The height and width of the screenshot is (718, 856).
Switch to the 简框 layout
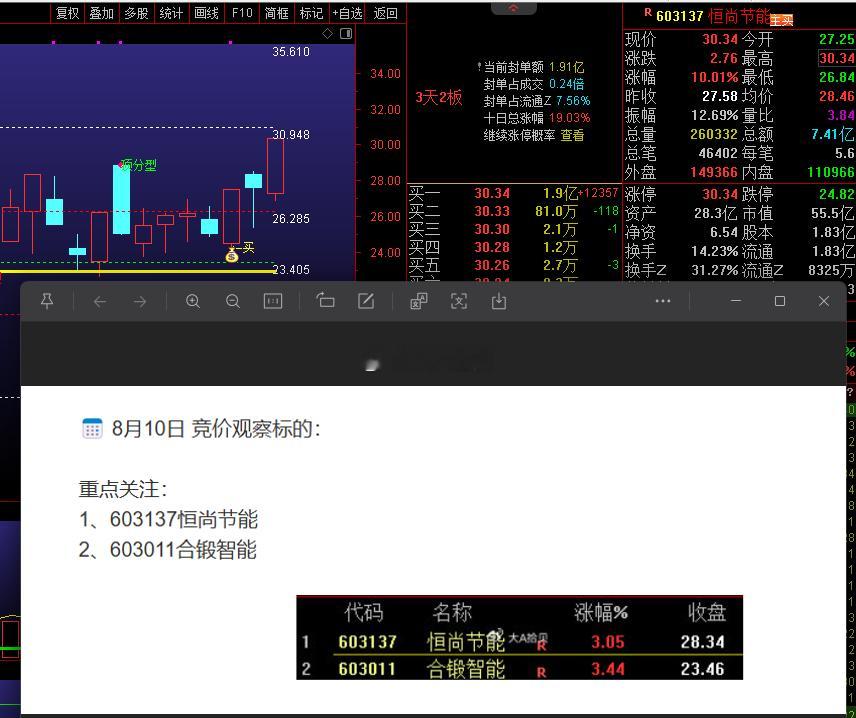(276, 13)
